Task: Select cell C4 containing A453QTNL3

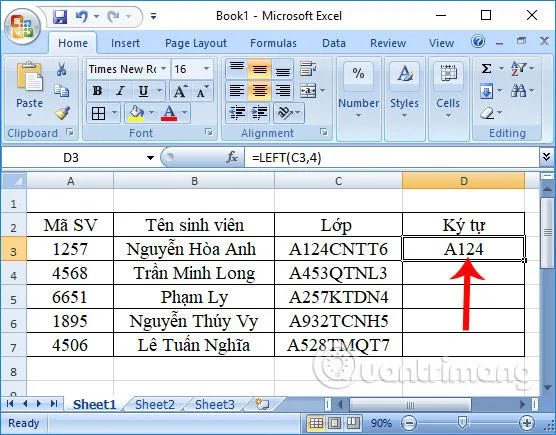Action: [338, 273]
